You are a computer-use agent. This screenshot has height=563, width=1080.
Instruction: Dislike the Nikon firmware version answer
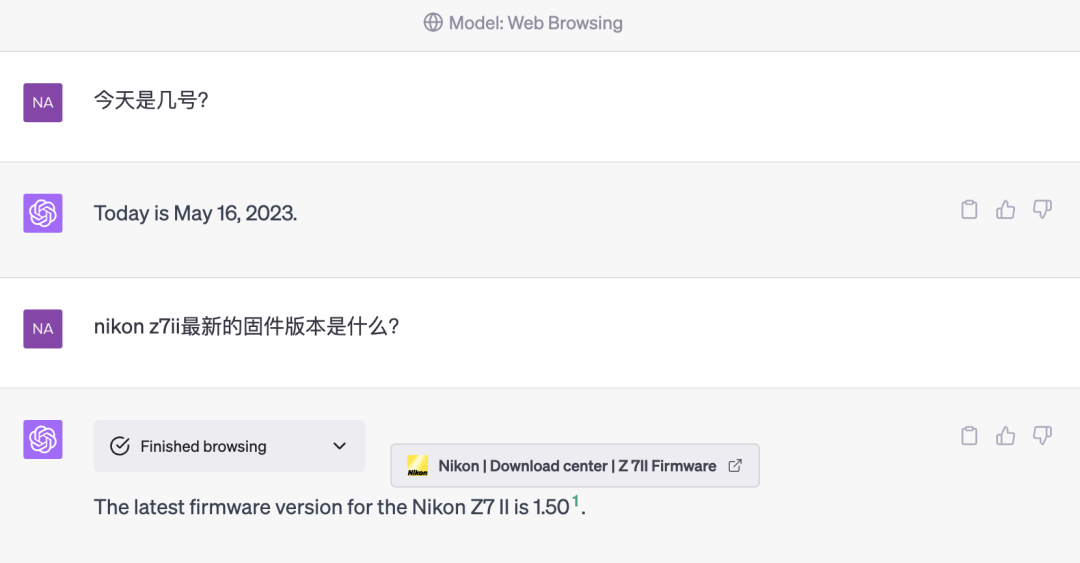click(x=1042, y=435)
